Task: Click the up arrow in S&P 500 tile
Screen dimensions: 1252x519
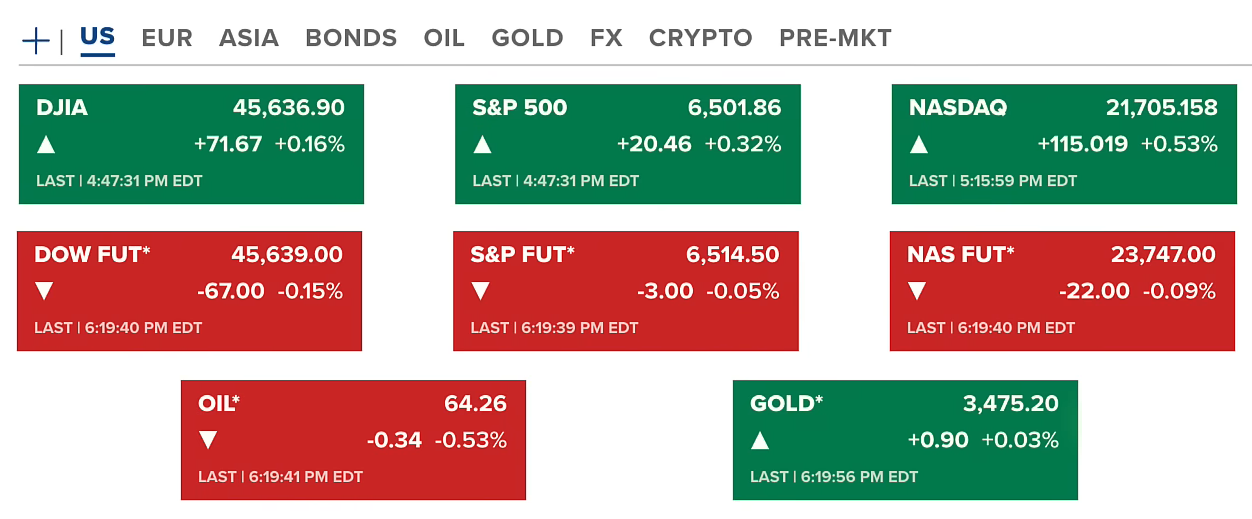Action: point(482,145)
